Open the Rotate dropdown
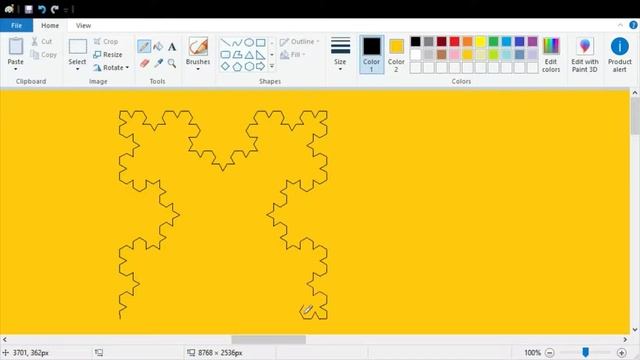640x360 pixels. pos(111,67)
